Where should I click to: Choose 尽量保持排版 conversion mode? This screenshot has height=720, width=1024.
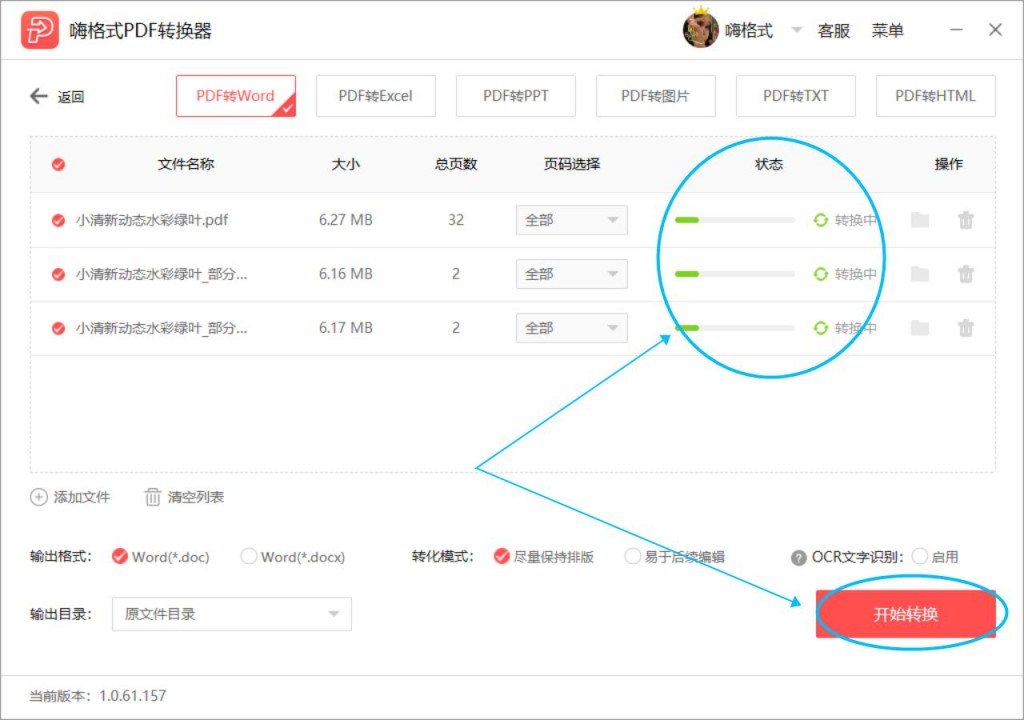click(502, 556)
